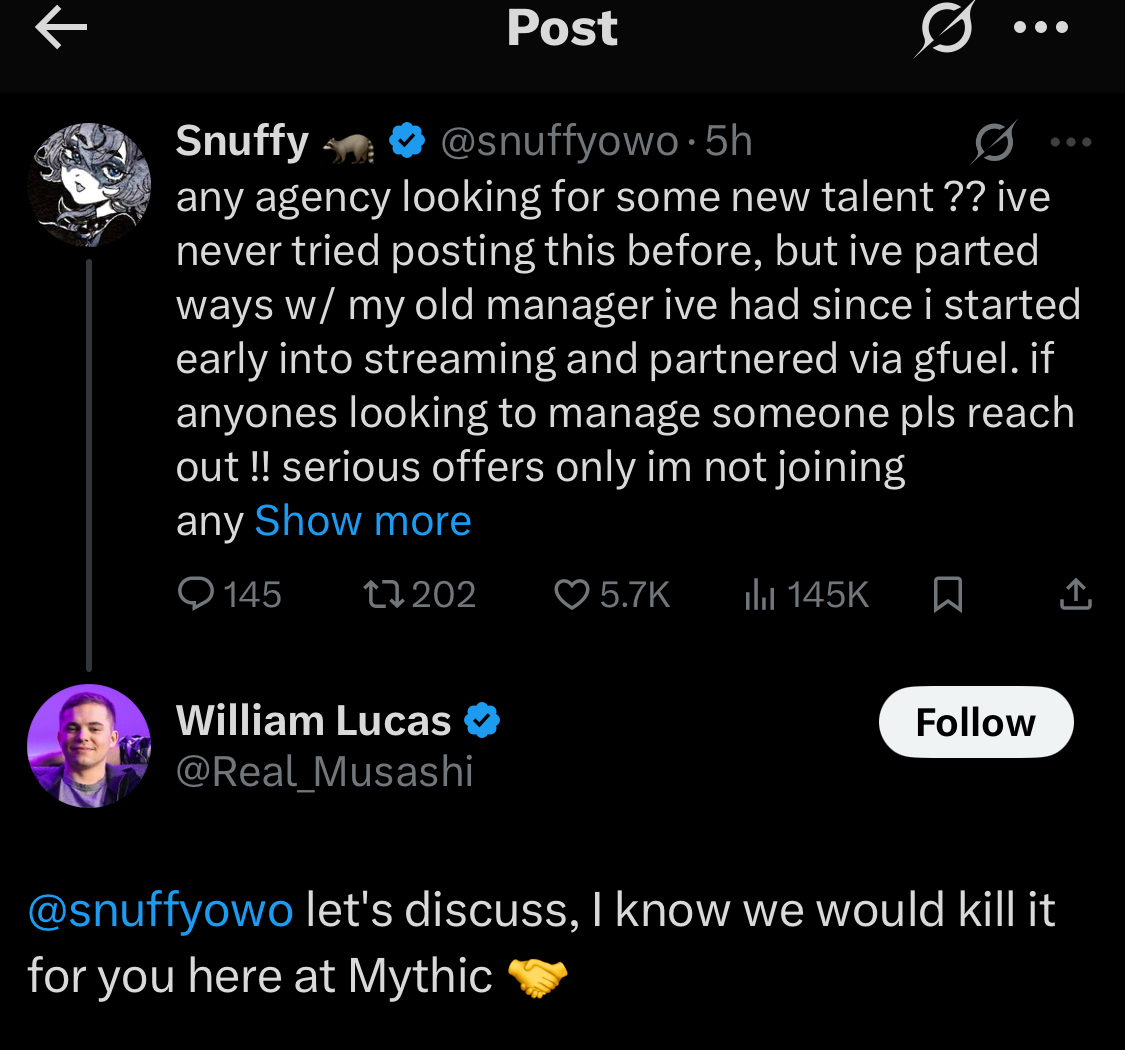Open the @Real_Musashi handle
The image size is (1125, 1050).
pos(324,772)
